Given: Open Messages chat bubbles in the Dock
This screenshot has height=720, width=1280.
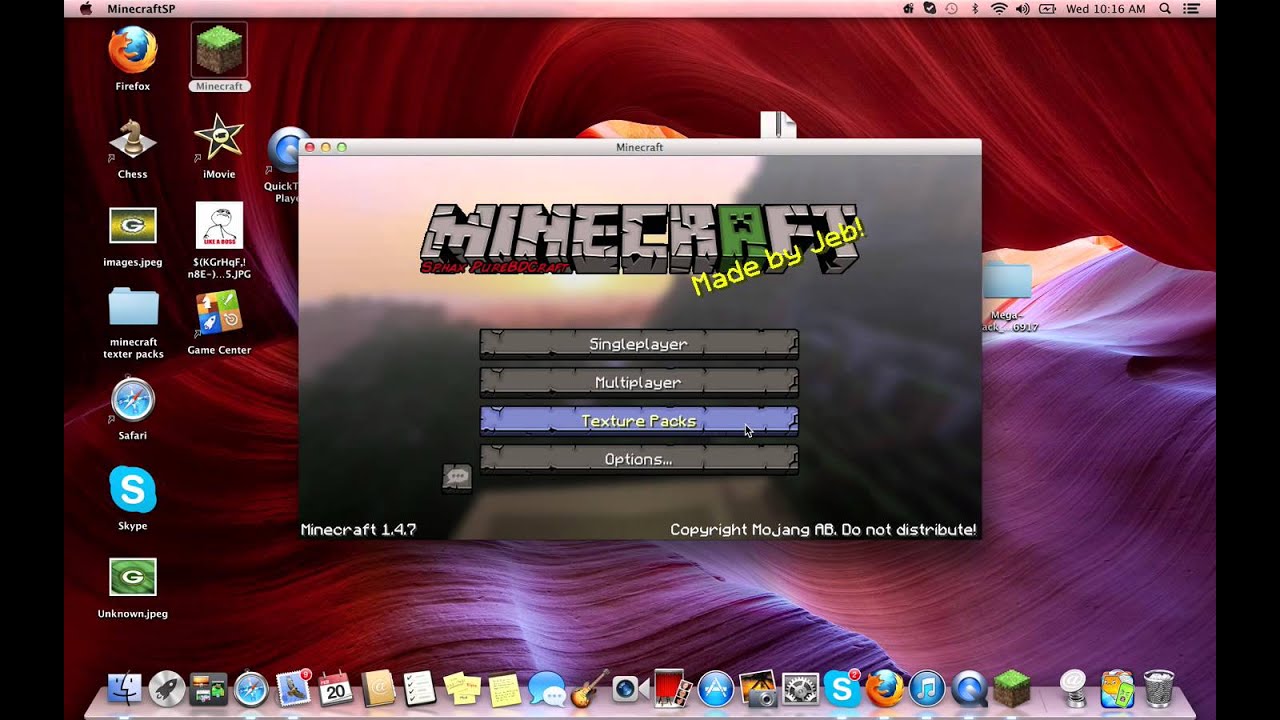Looking at the screenshot, I should [547, 688].
